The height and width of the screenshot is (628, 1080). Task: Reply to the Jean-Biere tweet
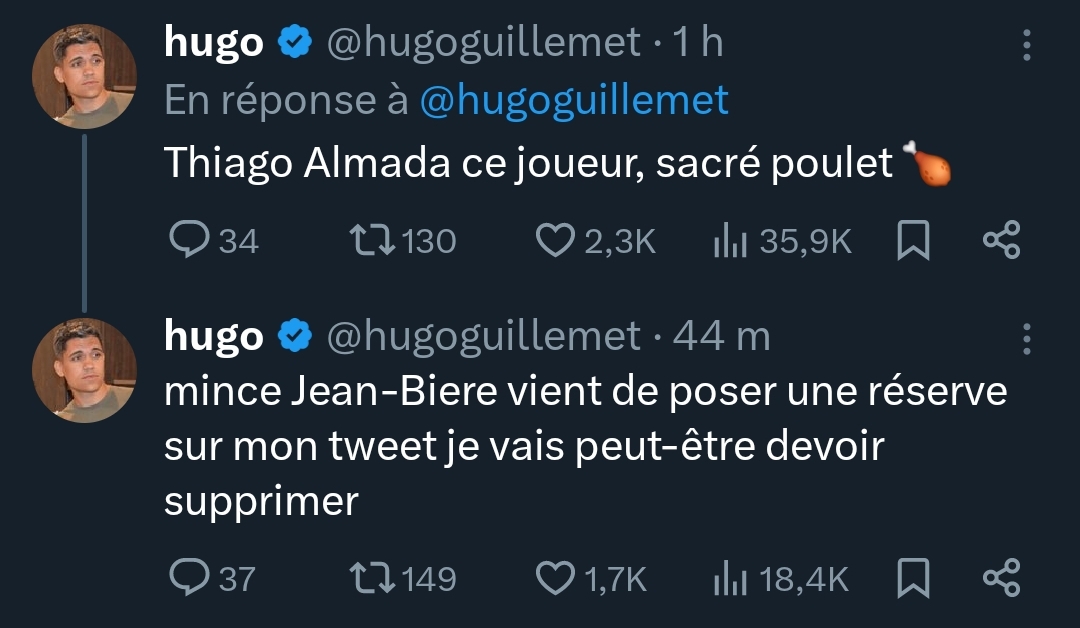pos(212,577)
